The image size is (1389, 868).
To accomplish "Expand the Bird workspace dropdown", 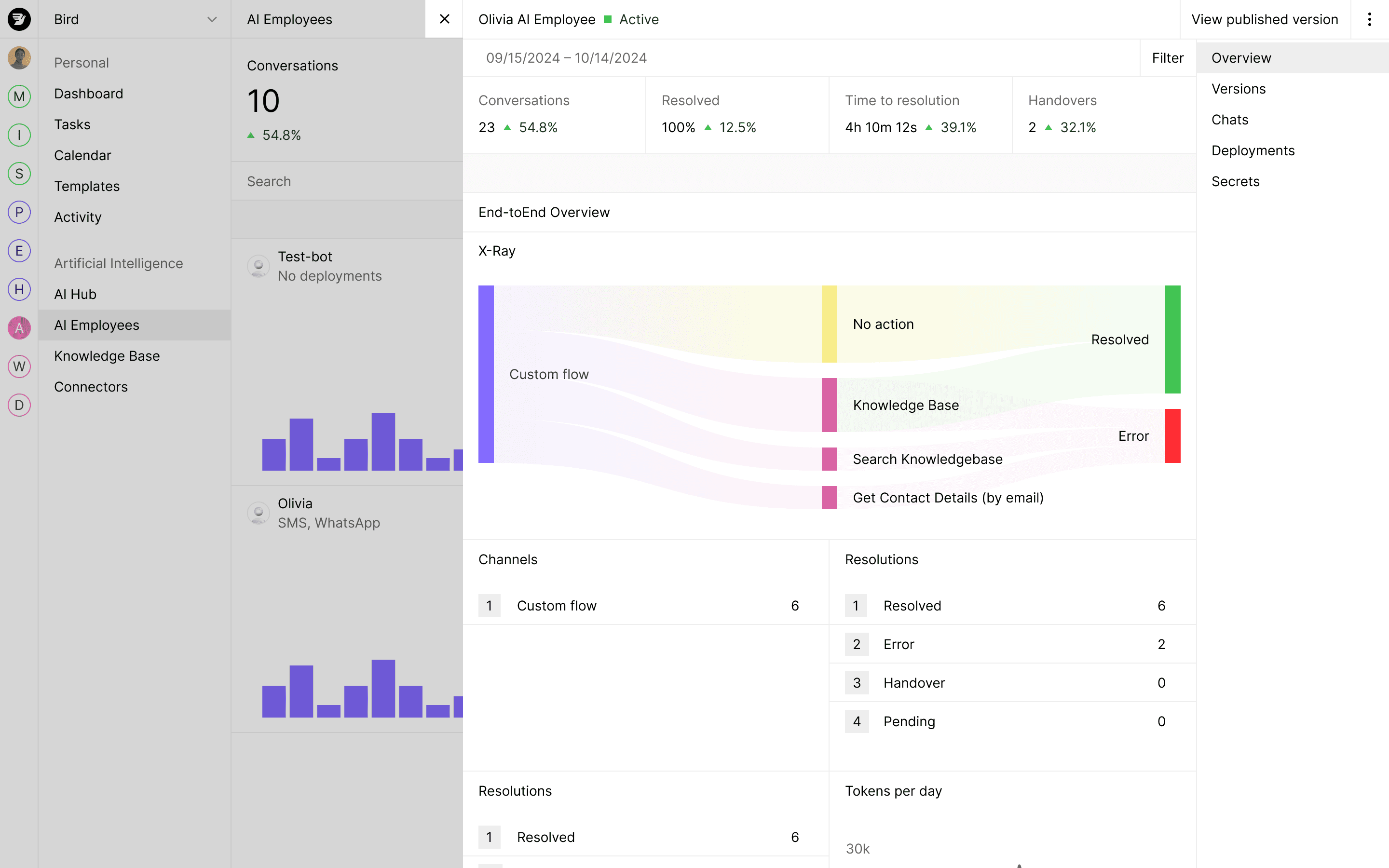I will 212,19.
